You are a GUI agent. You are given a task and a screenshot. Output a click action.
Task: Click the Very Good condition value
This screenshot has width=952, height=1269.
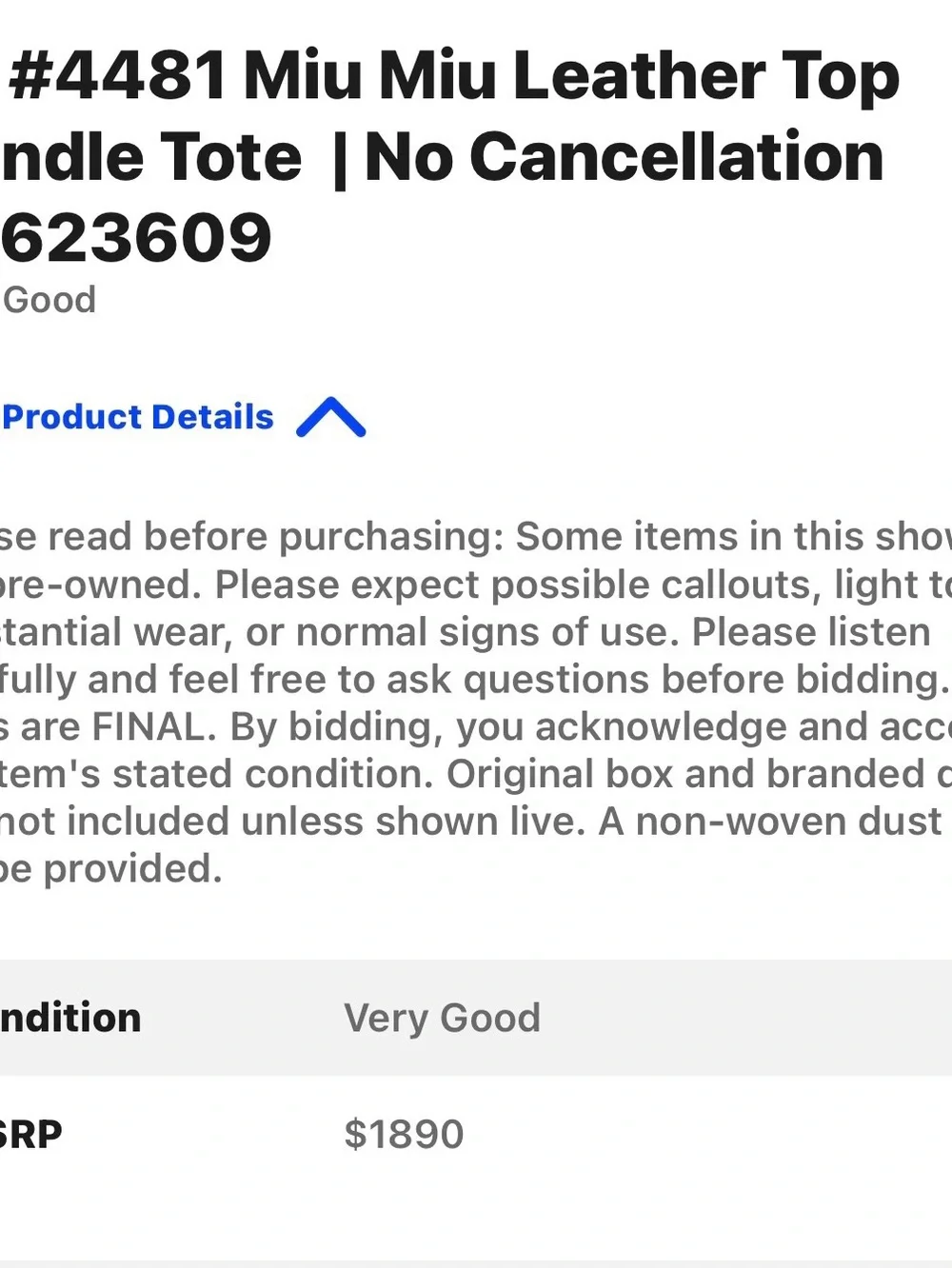click(x=442, y=1019)
